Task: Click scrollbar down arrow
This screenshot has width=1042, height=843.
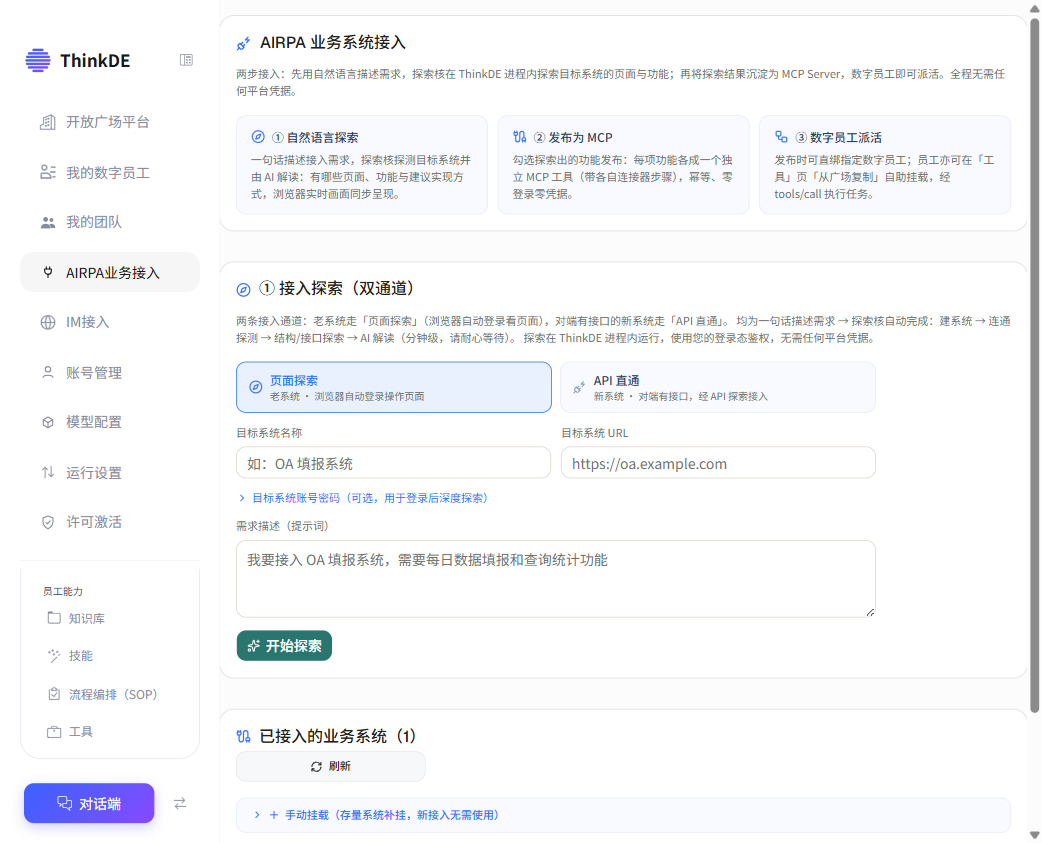Action: pyautogui.click(x=1035, y=835)
